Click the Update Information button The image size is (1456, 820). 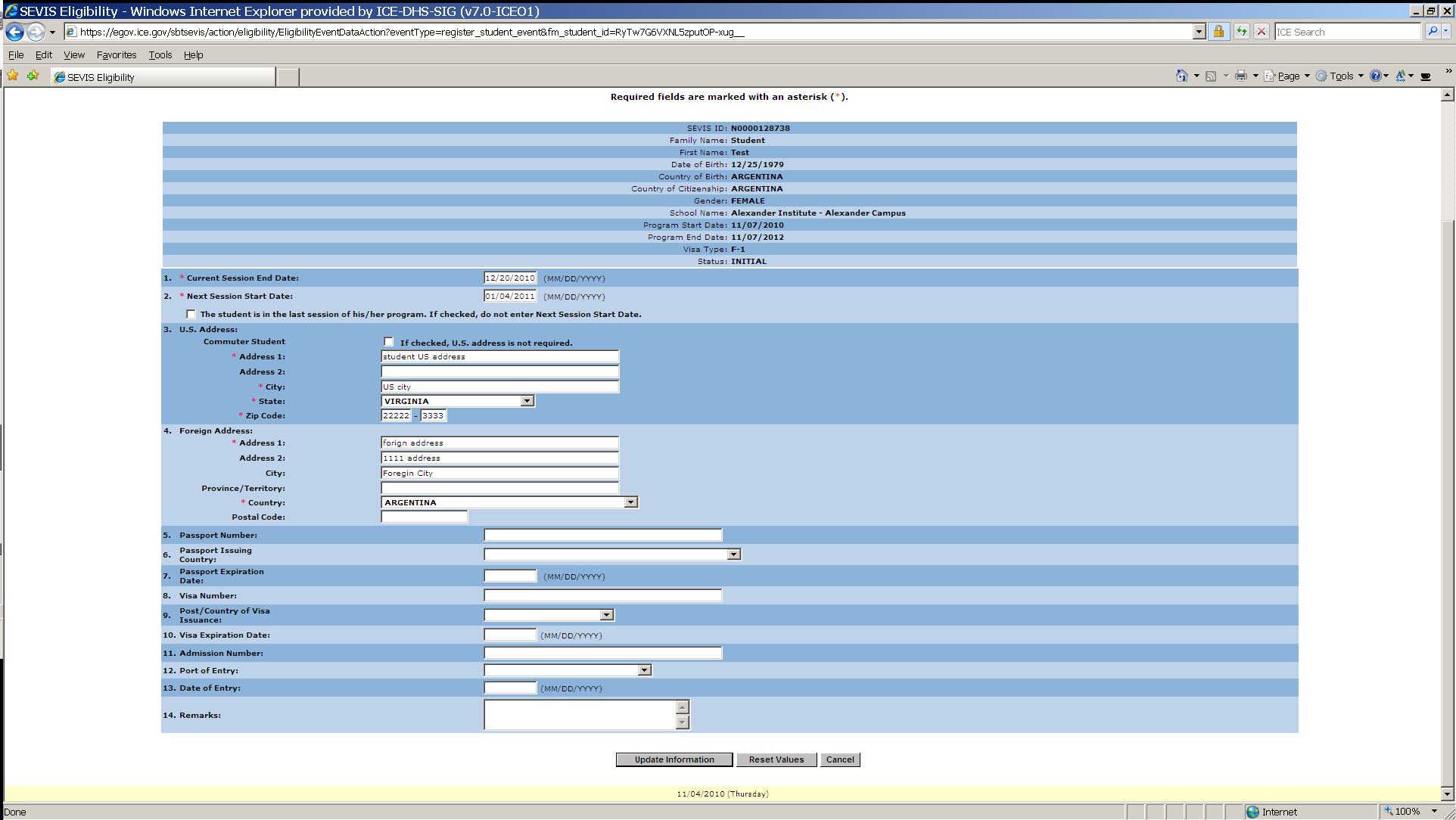click(x=674, y=759)
